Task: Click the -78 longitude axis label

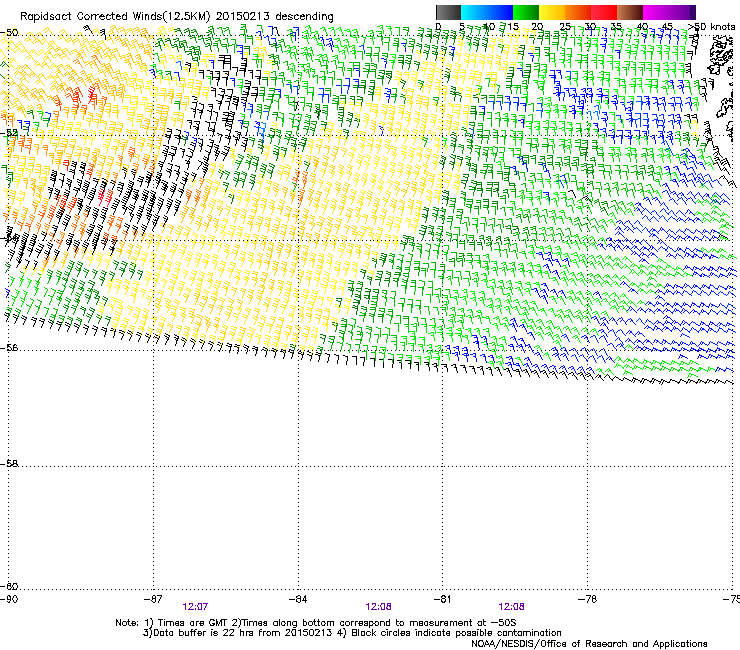Action: coord(587,599)
